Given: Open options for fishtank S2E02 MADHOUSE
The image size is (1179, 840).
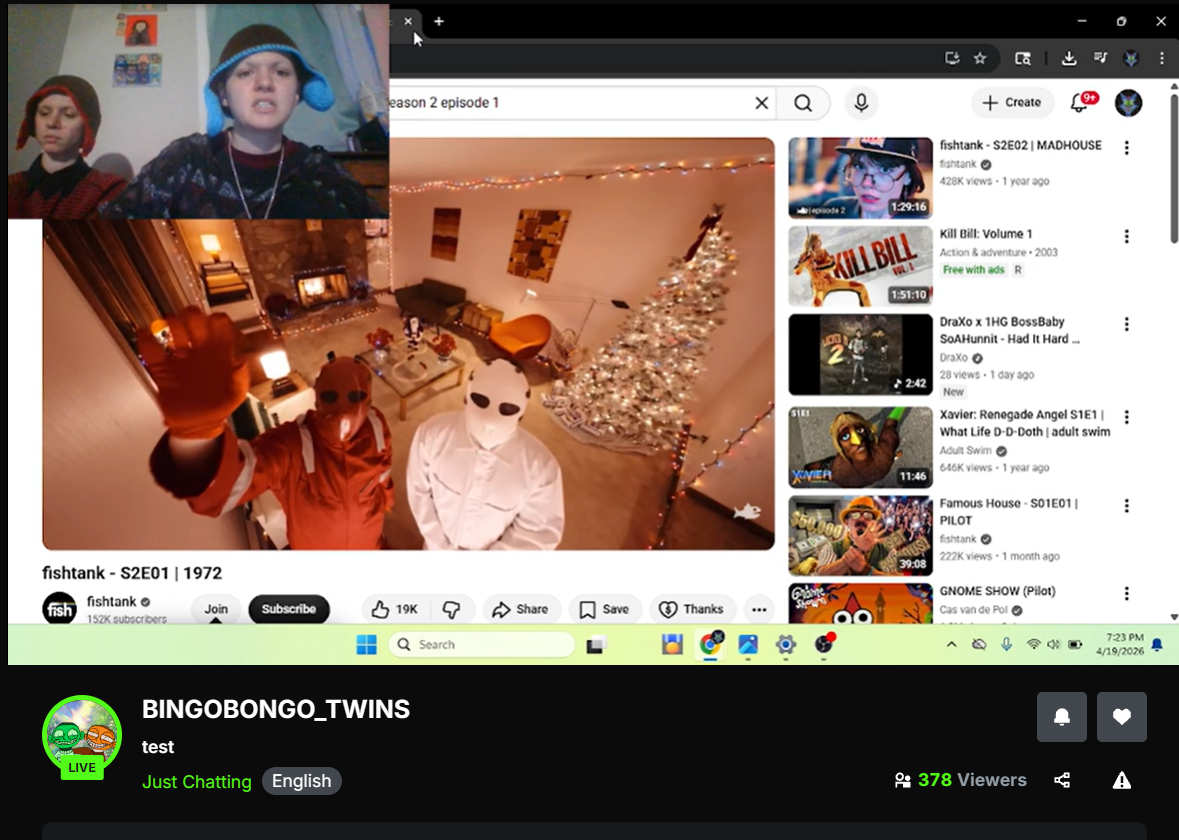Looking at the screenshot, I should [x=1126, y=147].
